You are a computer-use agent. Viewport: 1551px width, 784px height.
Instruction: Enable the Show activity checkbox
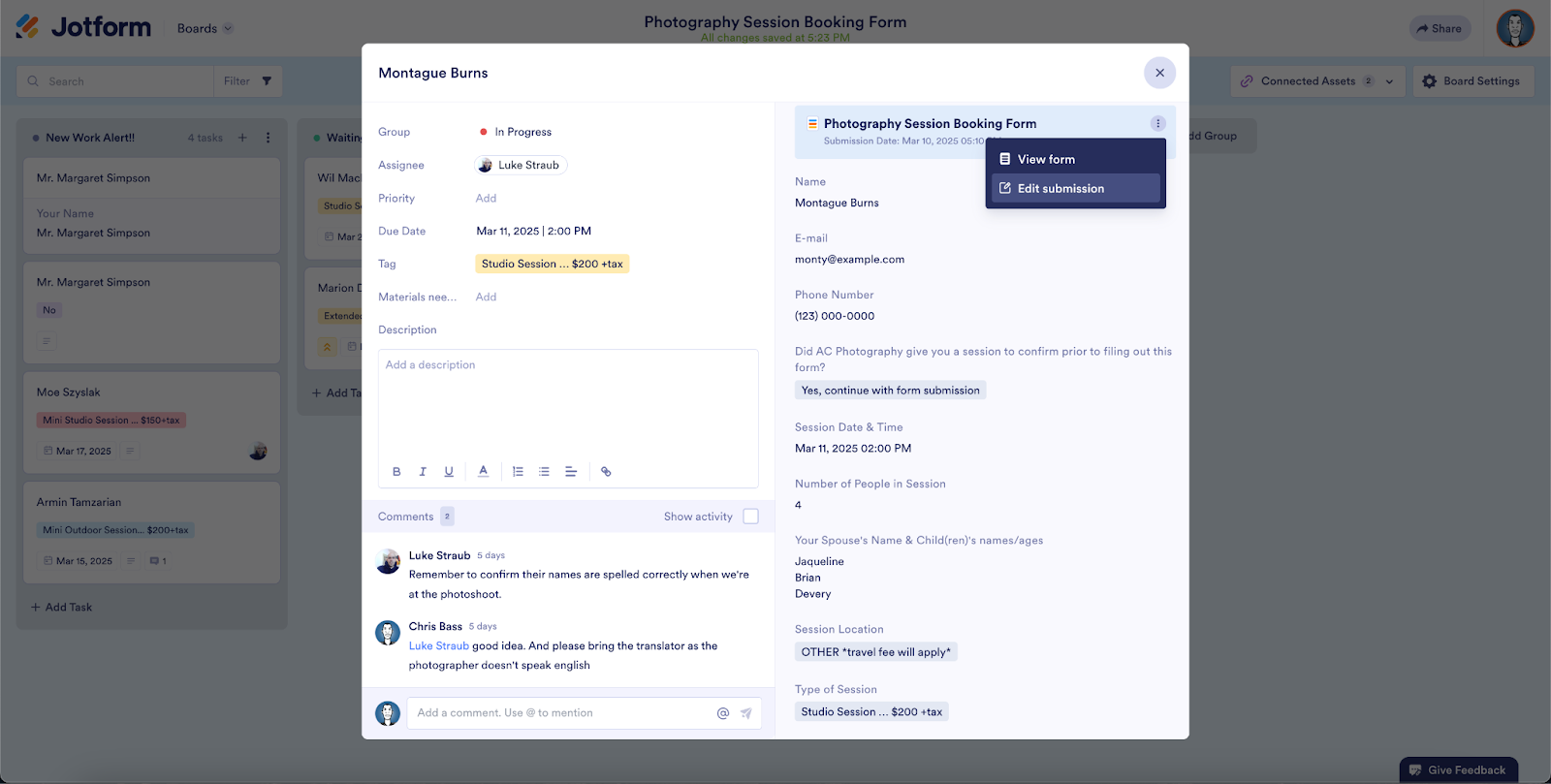point(750,517)
